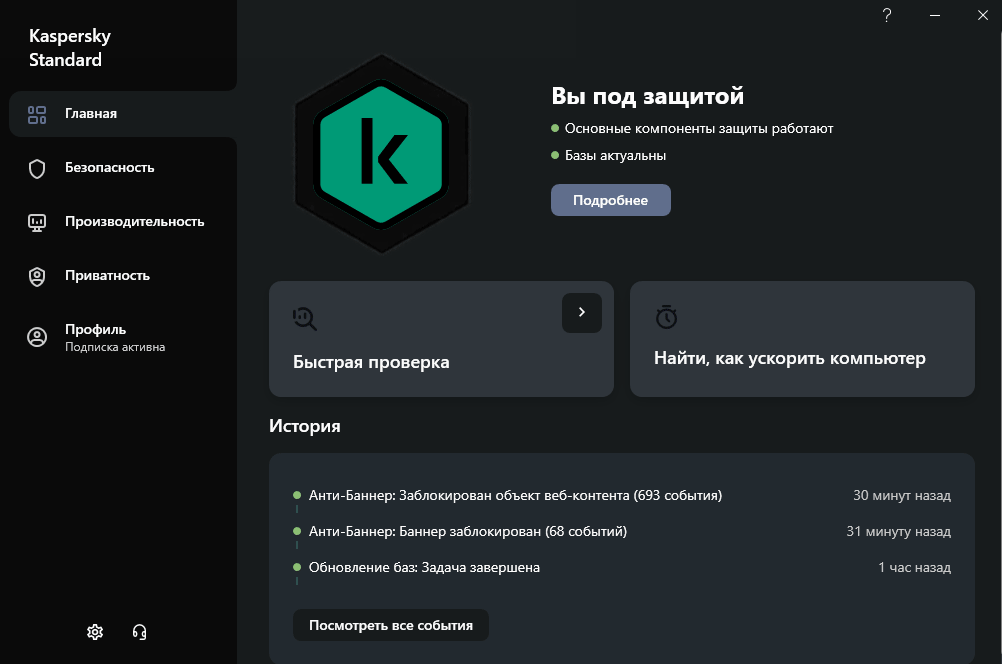Start Быстрая проверка card
The width and height of the screenshot is (1002, 664).
pyautogui.click(x=441, y=339)
